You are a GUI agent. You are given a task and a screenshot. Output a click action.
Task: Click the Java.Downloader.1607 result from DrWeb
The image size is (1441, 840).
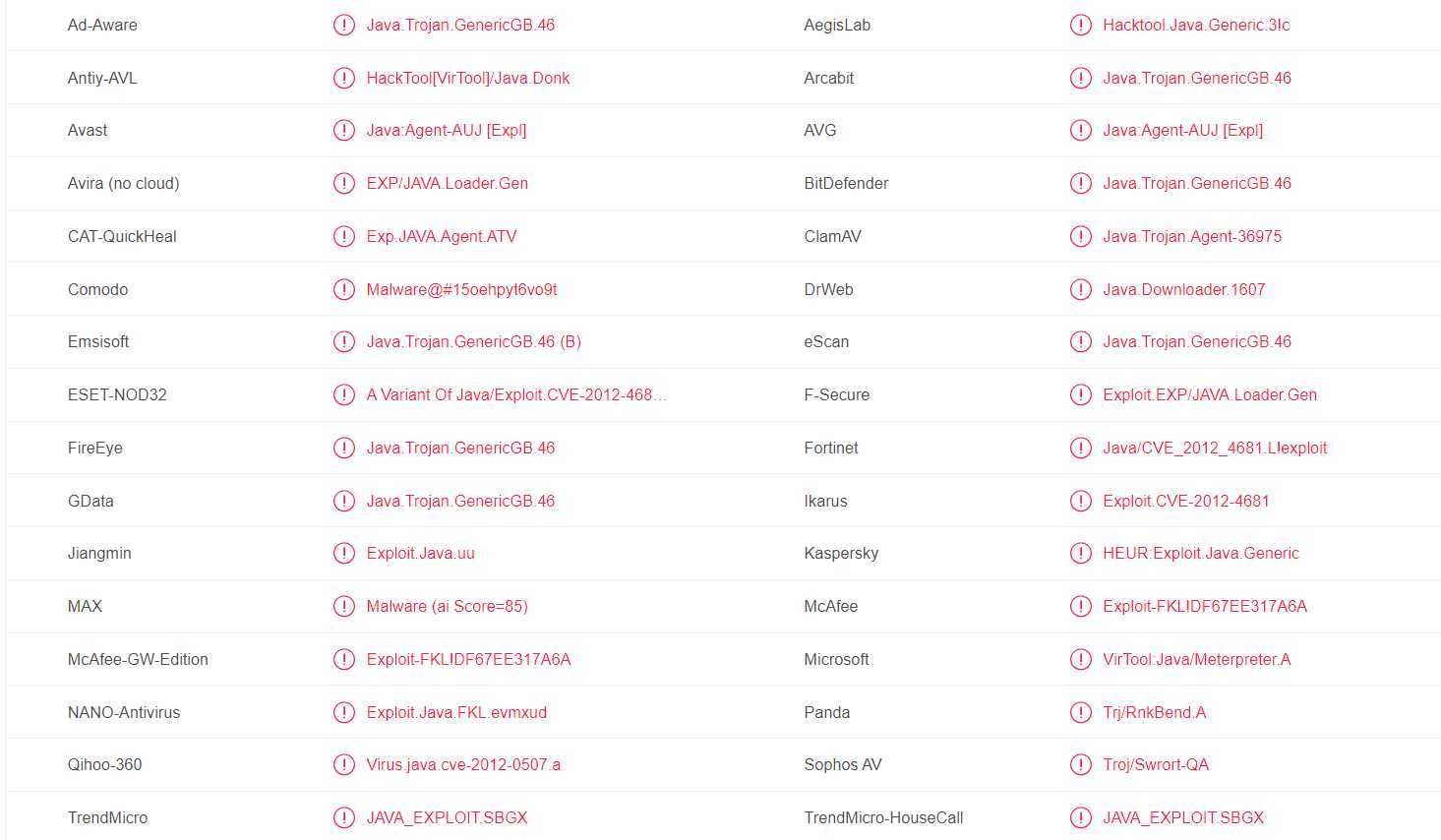[x=1183, y=289]
